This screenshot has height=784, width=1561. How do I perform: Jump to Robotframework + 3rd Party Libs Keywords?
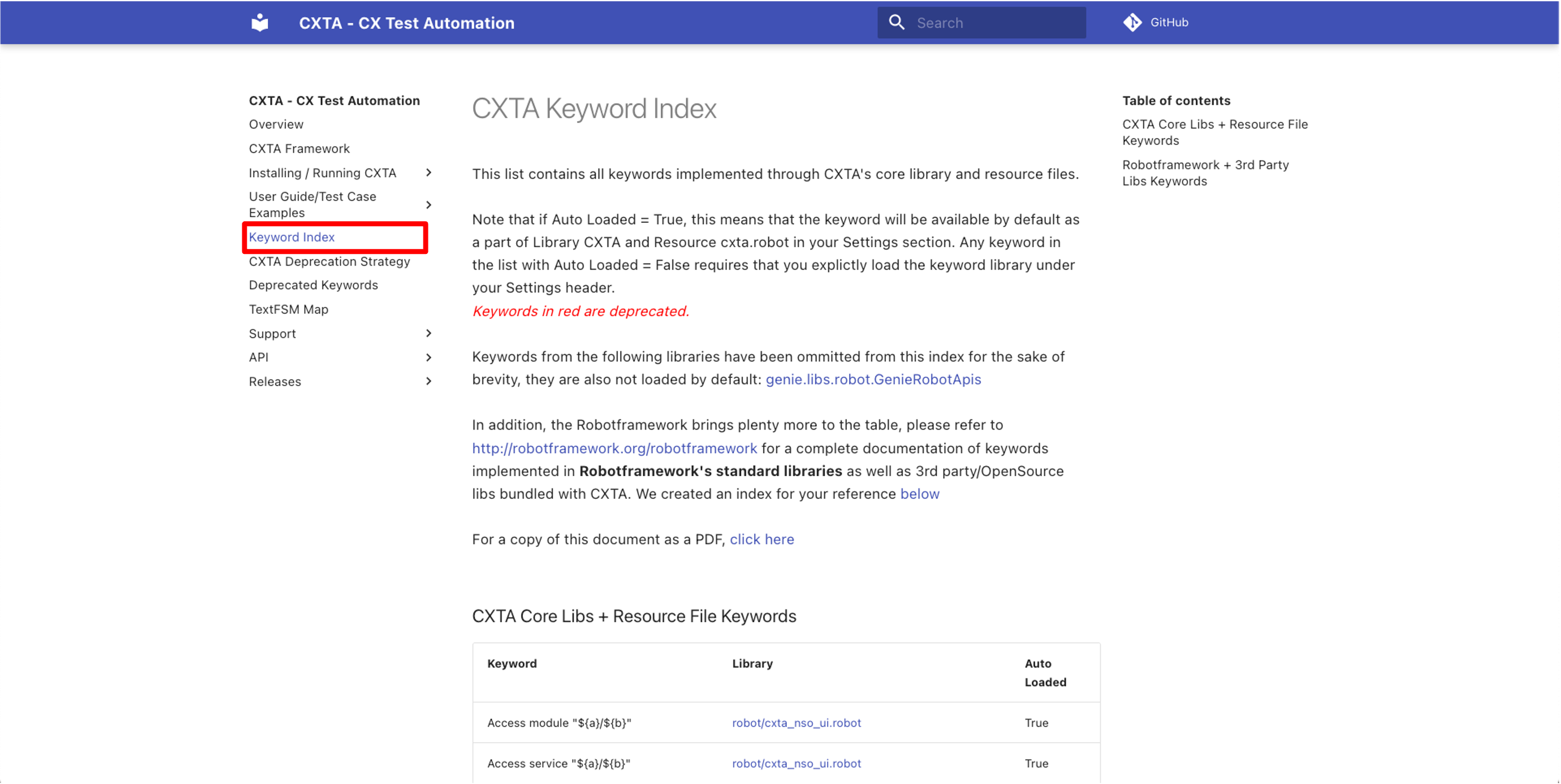click(1205, 173)
